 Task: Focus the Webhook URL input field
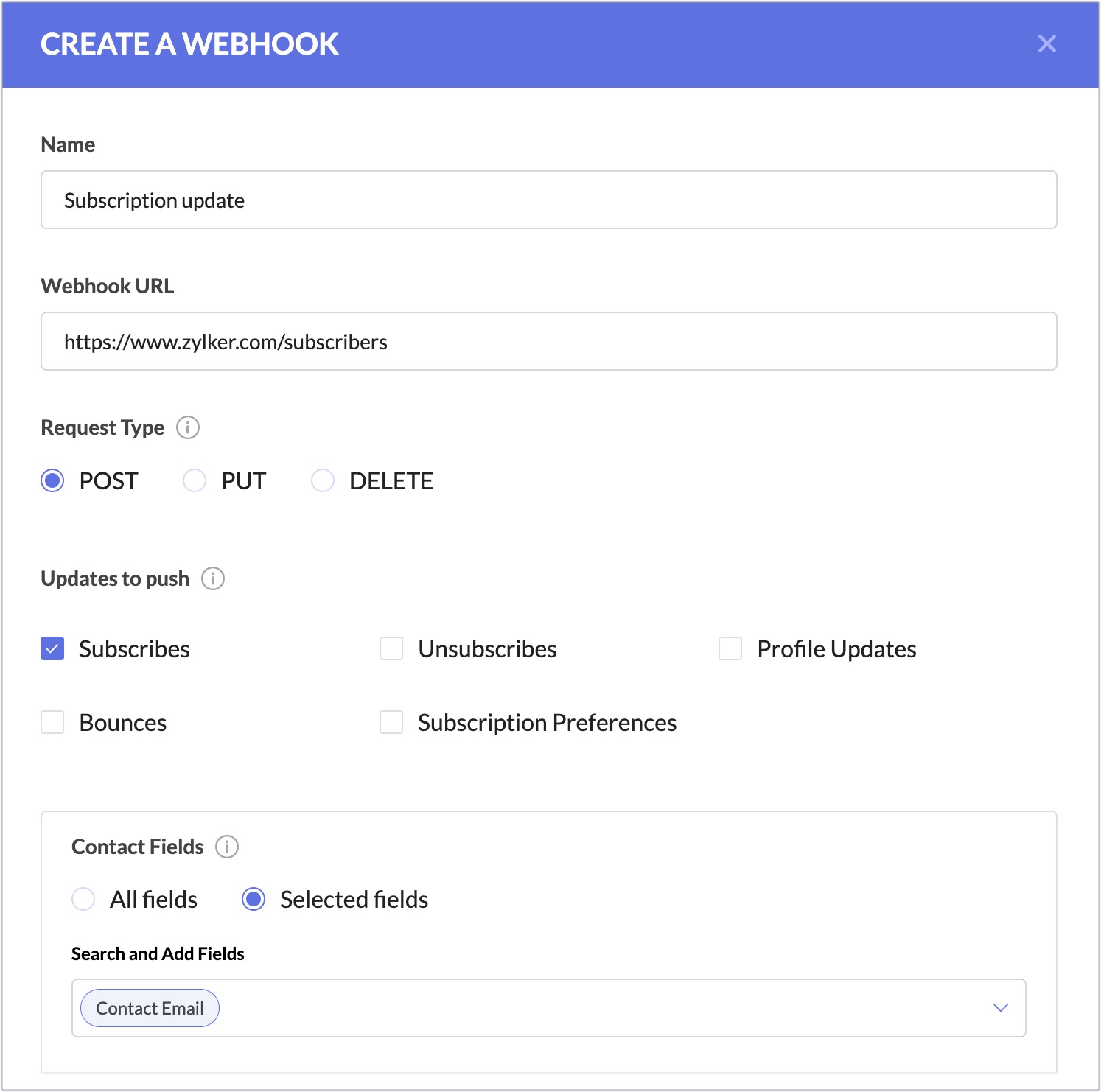coord(549,341)
